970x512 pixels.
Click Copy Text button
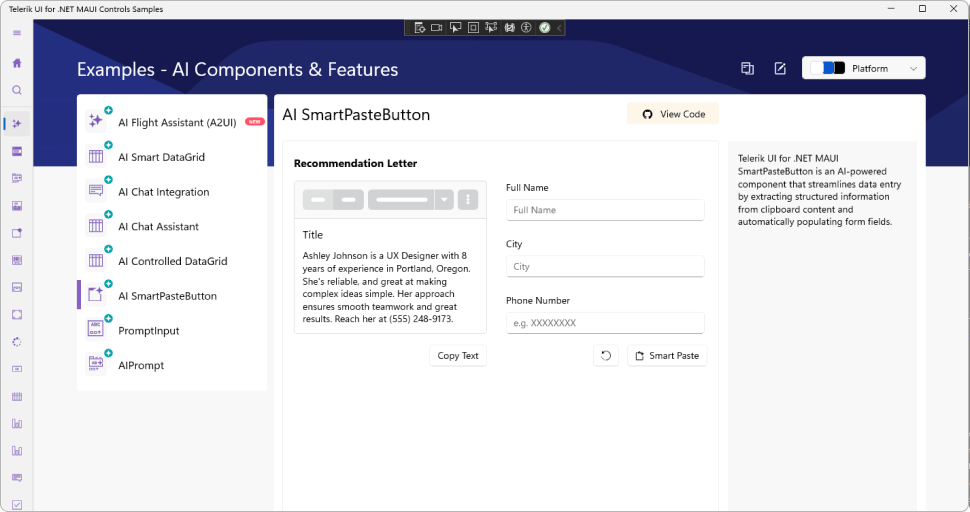click(458, 356)
